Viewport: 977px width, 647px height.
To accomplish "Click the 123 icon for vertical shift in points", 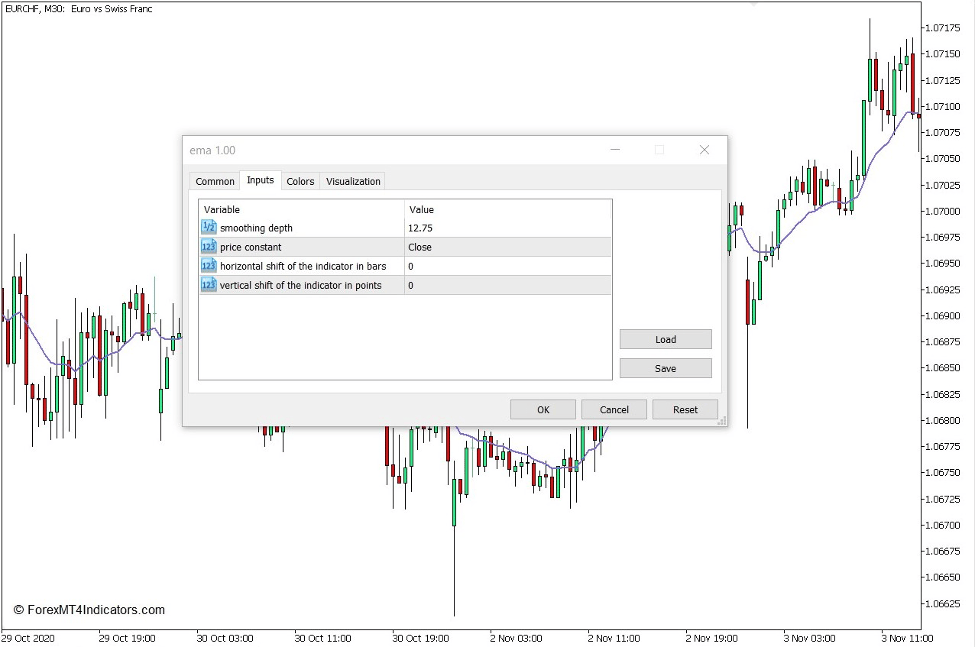I will [208, 285].
